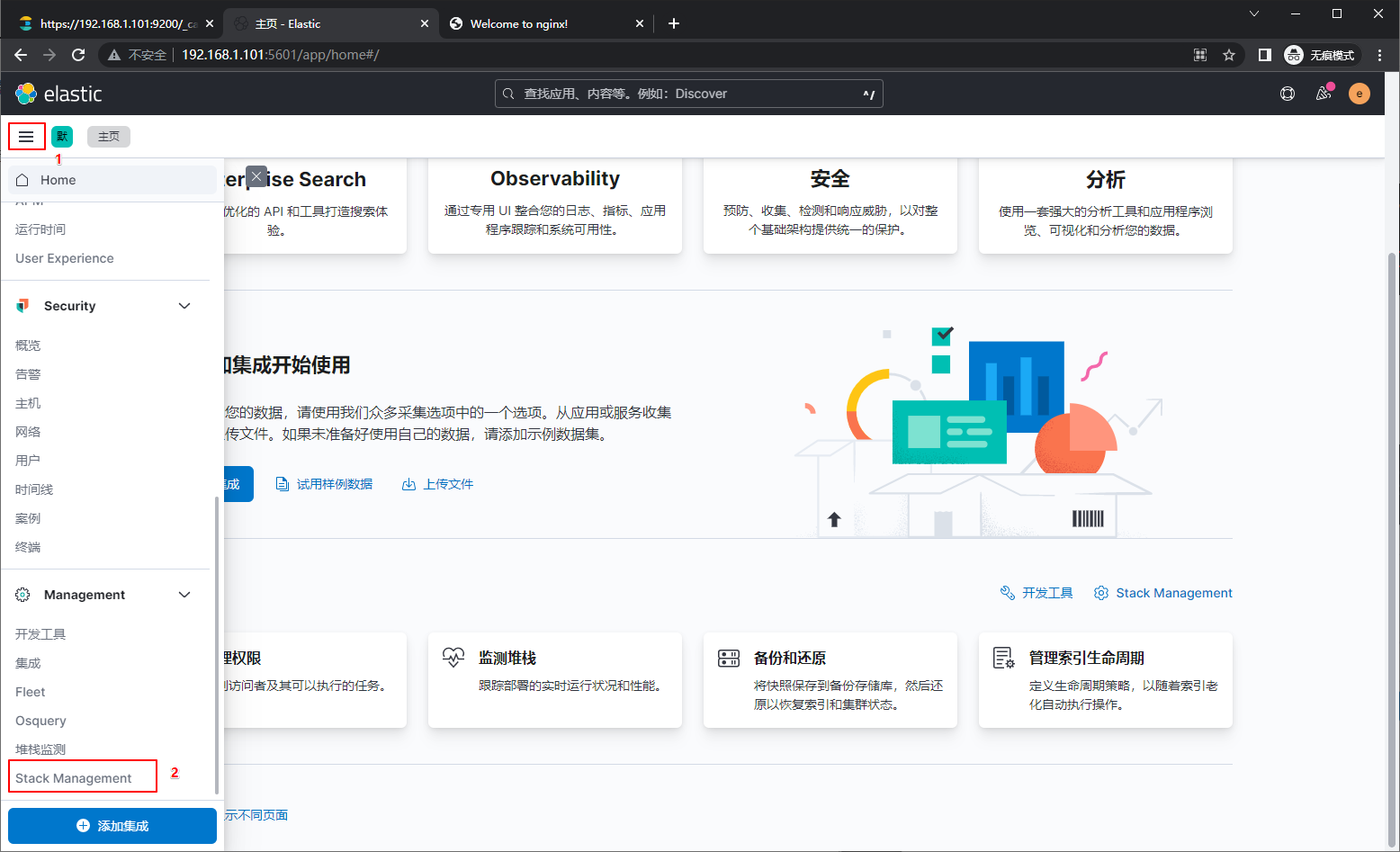Collapse the Management section chevron
The height and width of the screenshot is (852, 1400).
(184, 595)
